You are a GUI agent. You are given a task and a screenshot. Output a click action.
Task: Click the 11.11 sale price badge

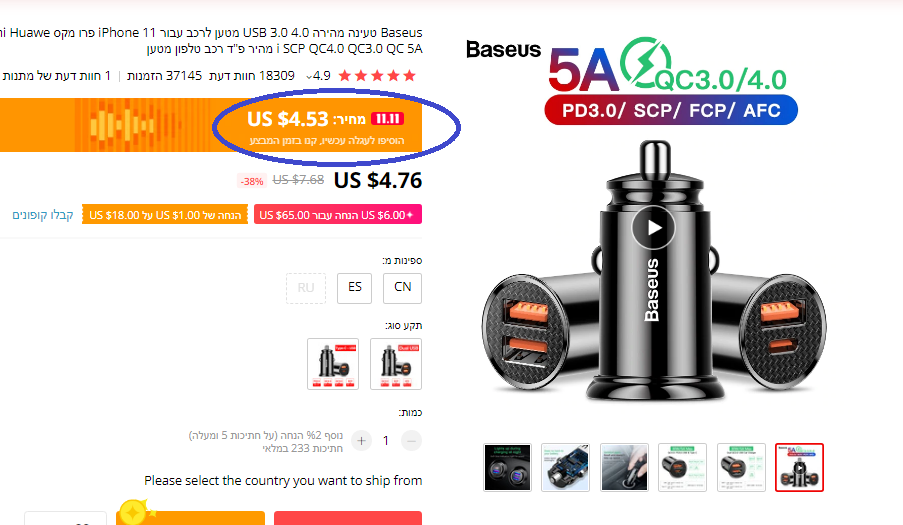tap(387, 119)
